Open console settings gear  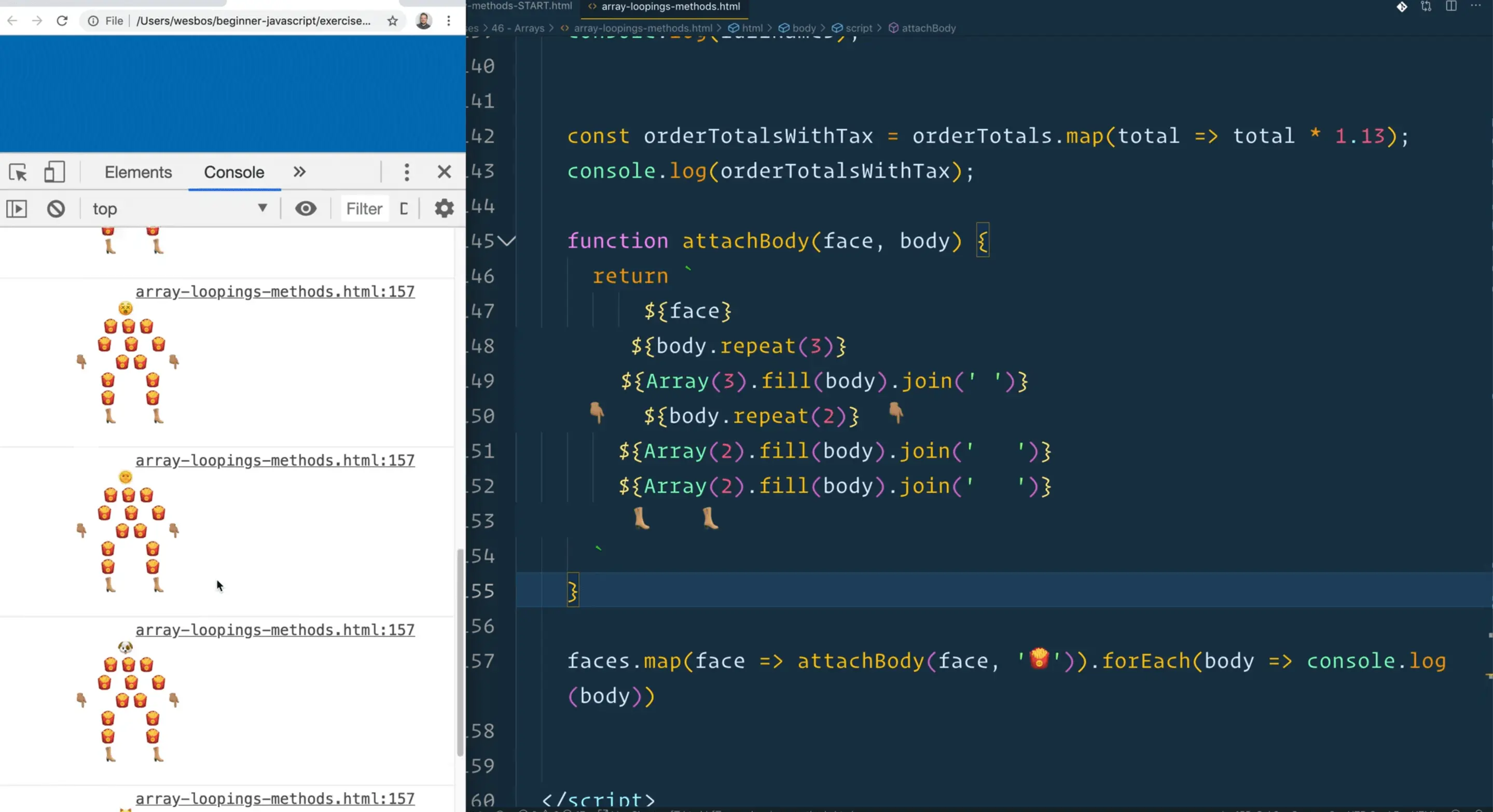[444, 208]
